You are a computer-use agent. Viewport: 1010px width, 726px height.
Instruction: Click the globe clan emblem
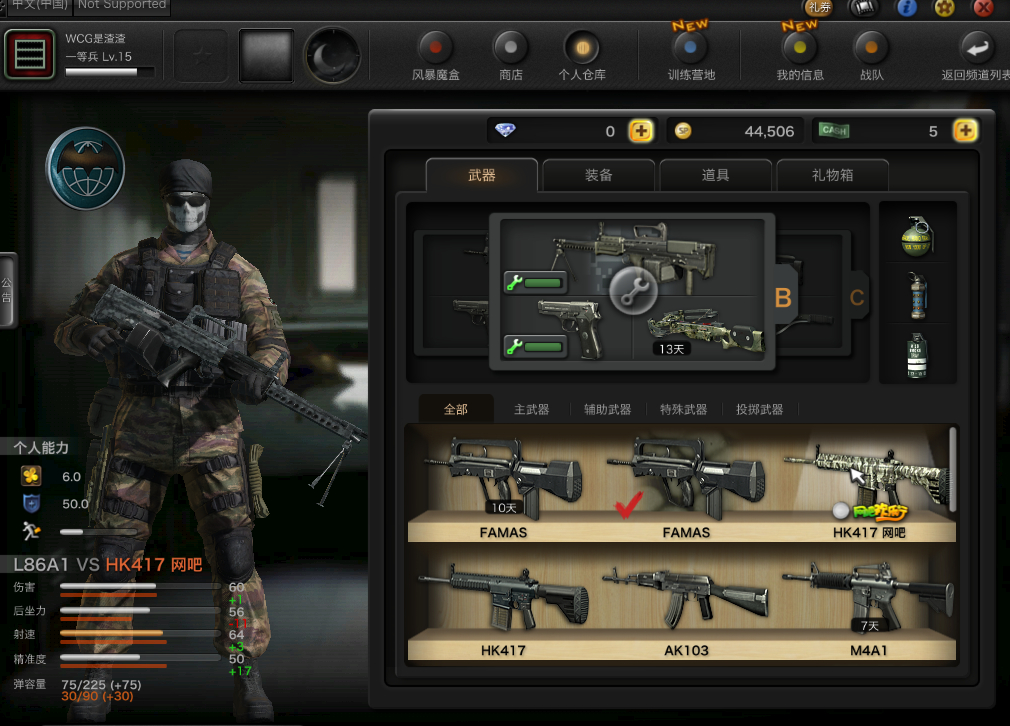(85, 169)
